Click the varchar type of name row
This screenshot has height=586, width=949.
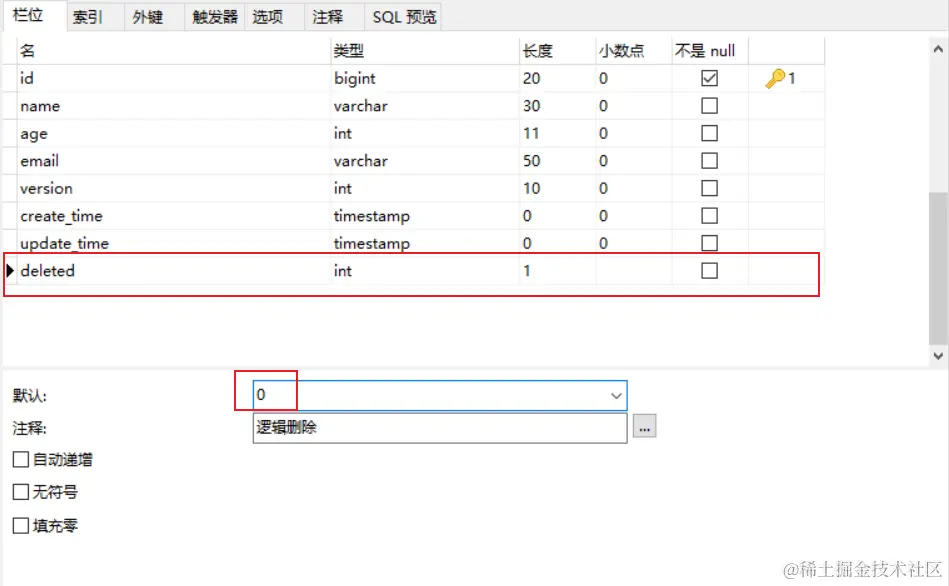[425, 106]
